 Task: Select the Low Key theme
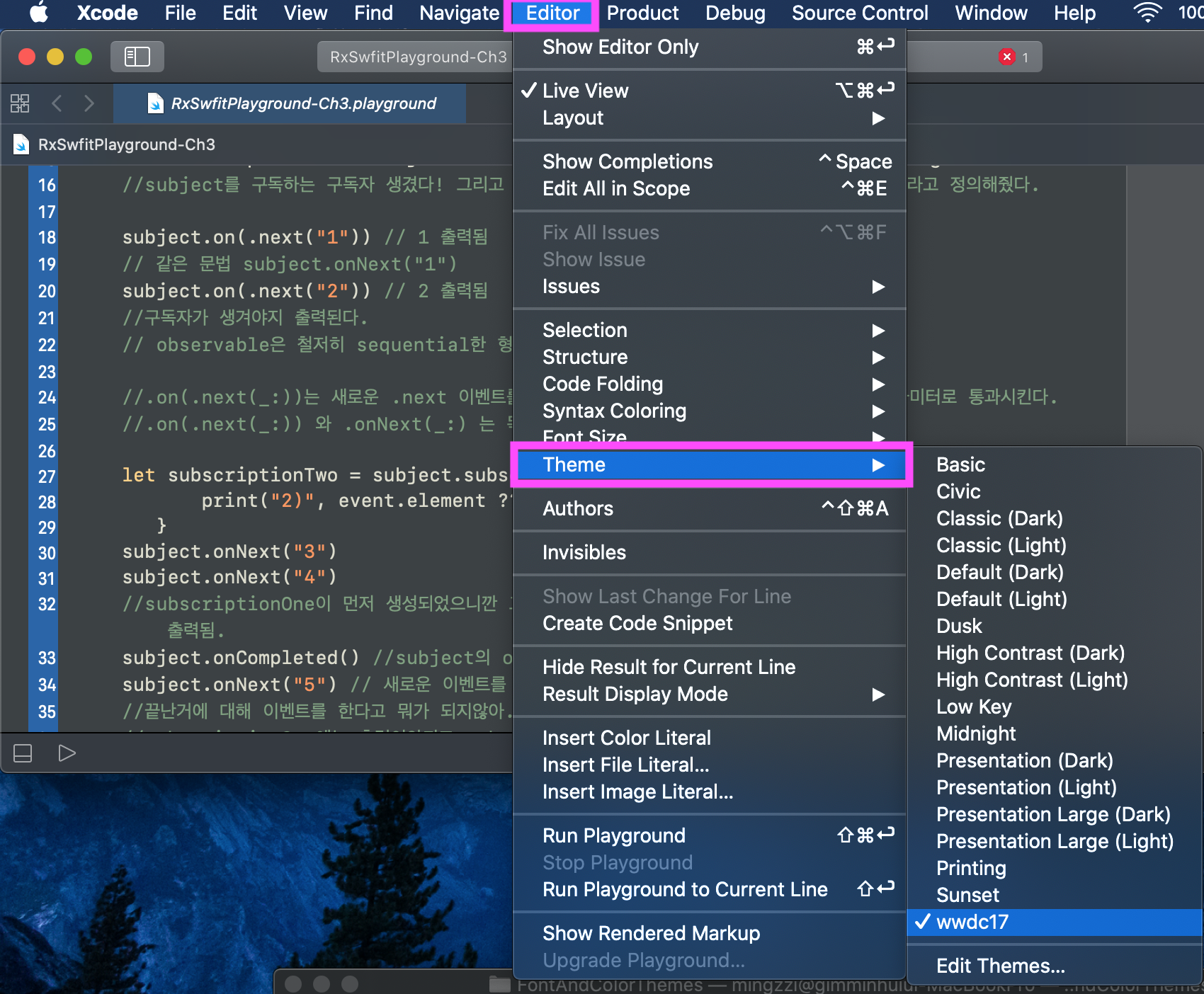tap(1055, 707)
